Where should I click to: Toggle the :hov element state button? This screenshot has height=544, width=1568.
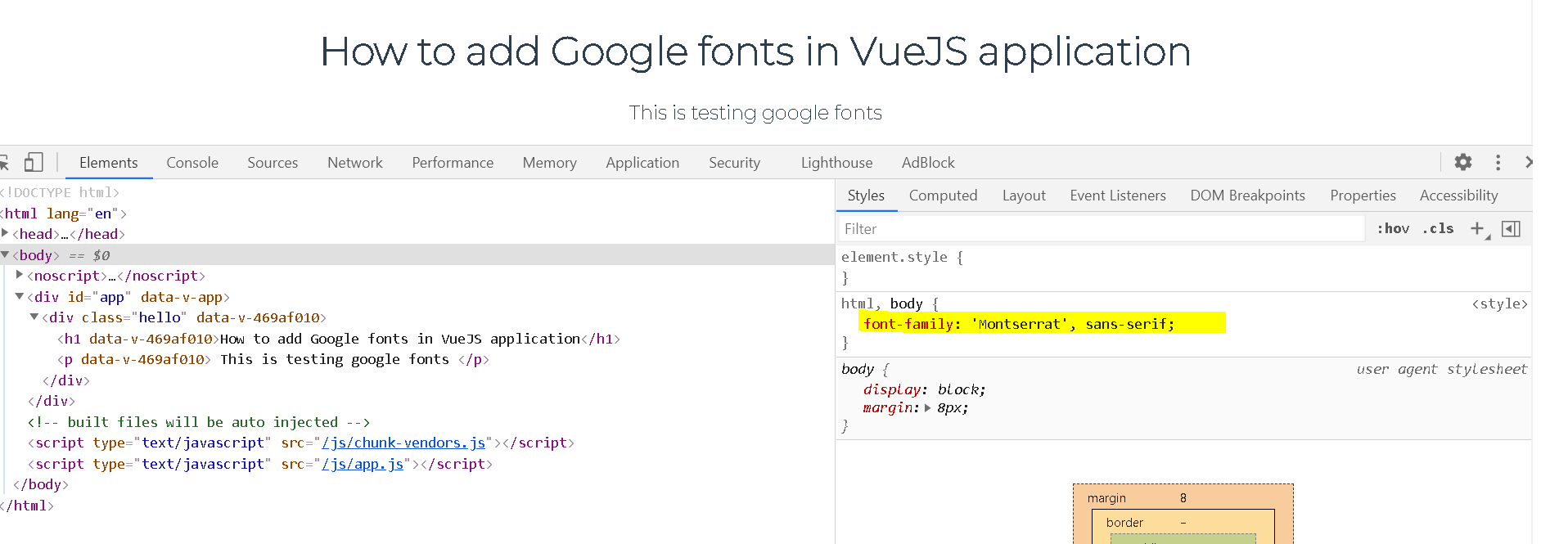point(1393,228)
